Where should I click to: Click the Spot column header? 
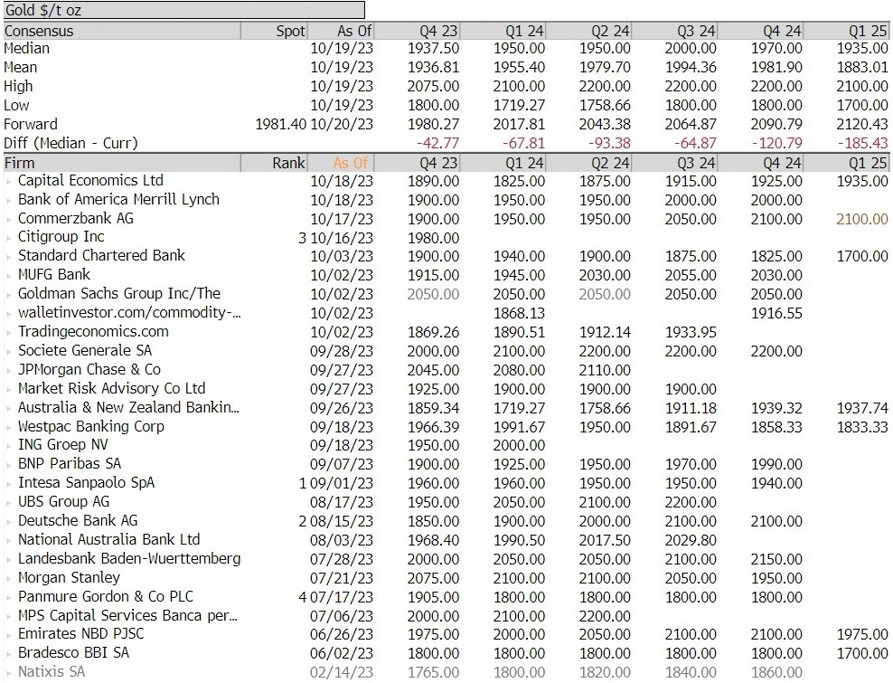click(290, 31)
